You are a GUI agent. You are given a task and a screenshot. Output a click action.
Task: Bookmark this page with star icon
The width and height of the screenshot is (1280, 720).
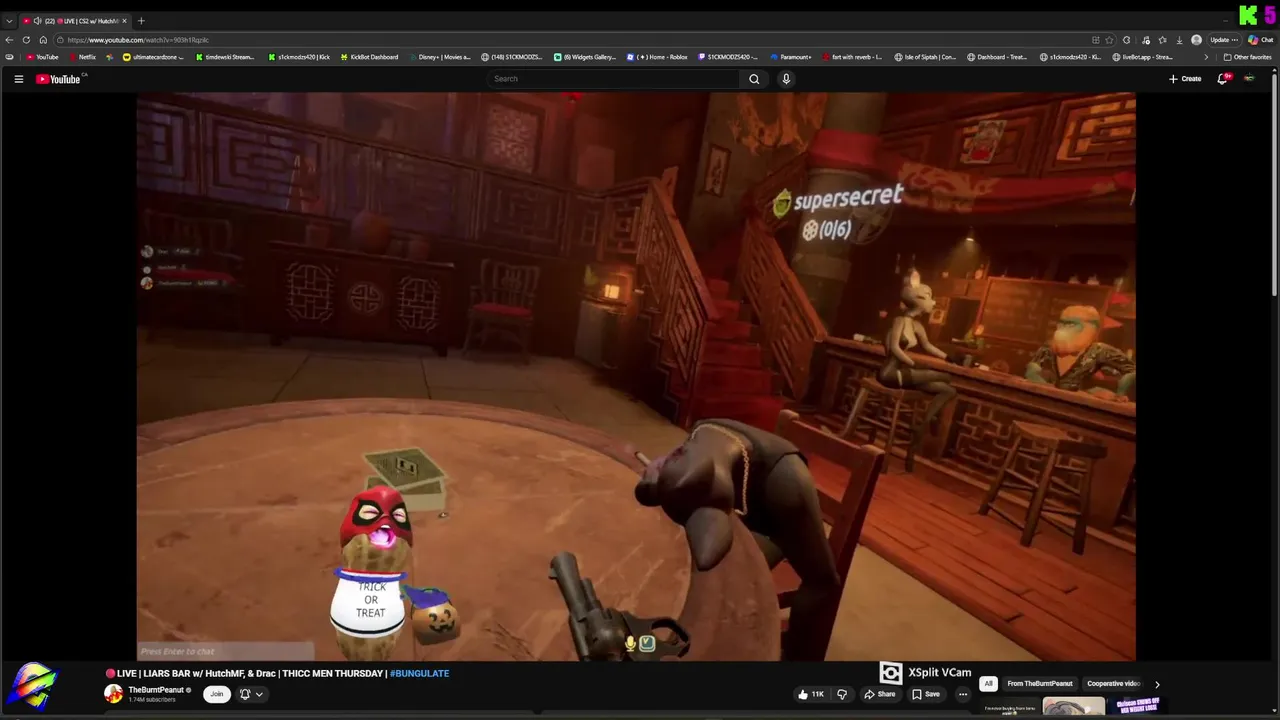coord(1110,40)
